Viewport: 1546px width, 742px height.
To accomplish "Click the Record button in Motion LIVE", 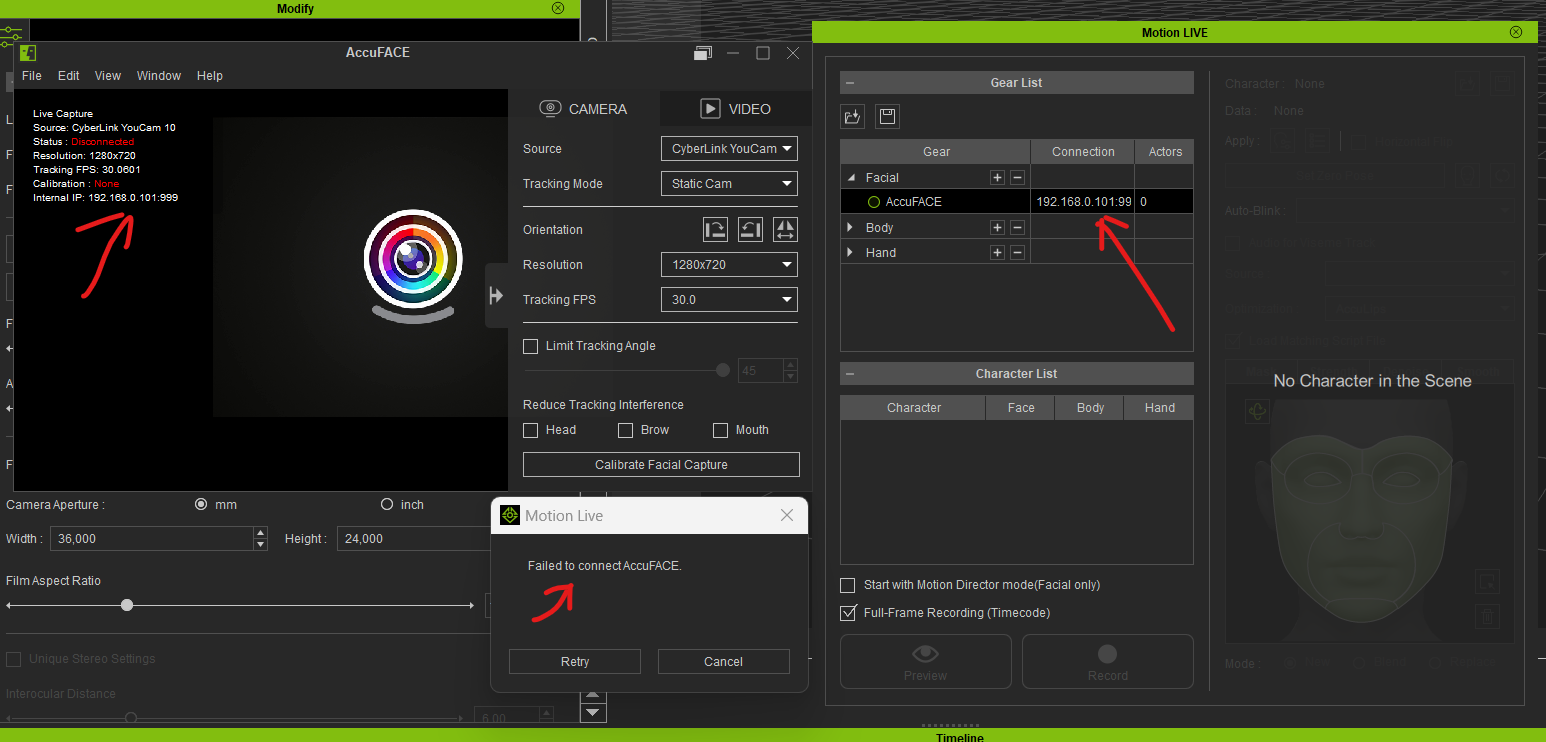I will (1107, 662).
